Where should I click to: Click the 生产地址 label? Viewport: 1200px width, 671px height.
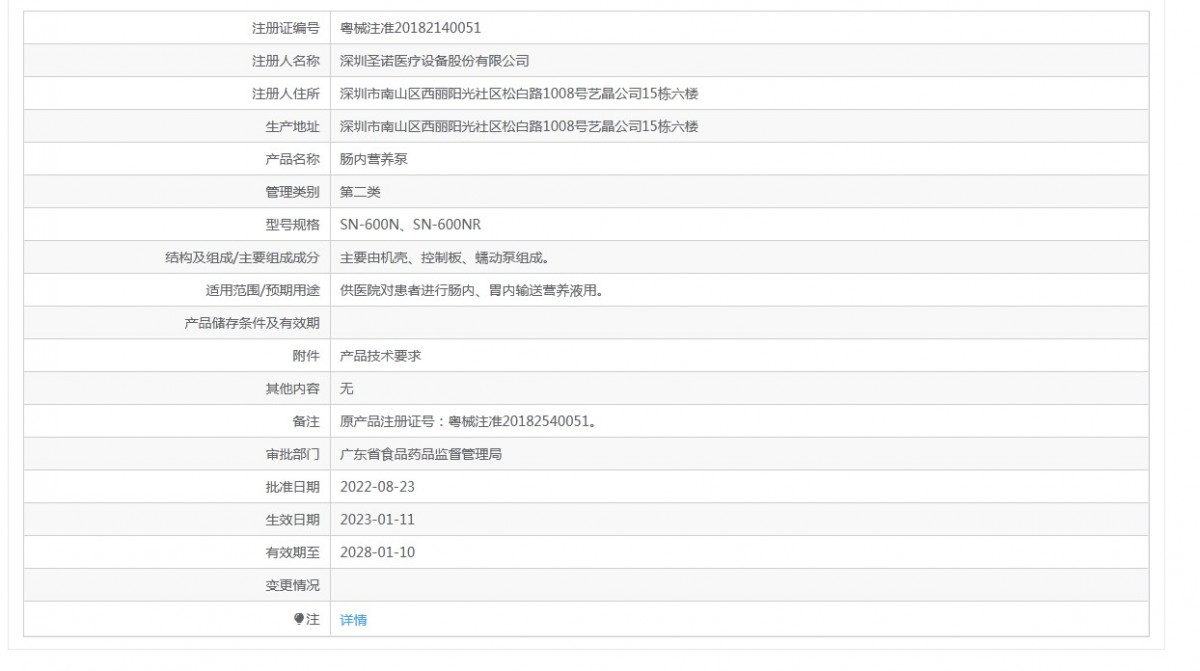[292, 126]
